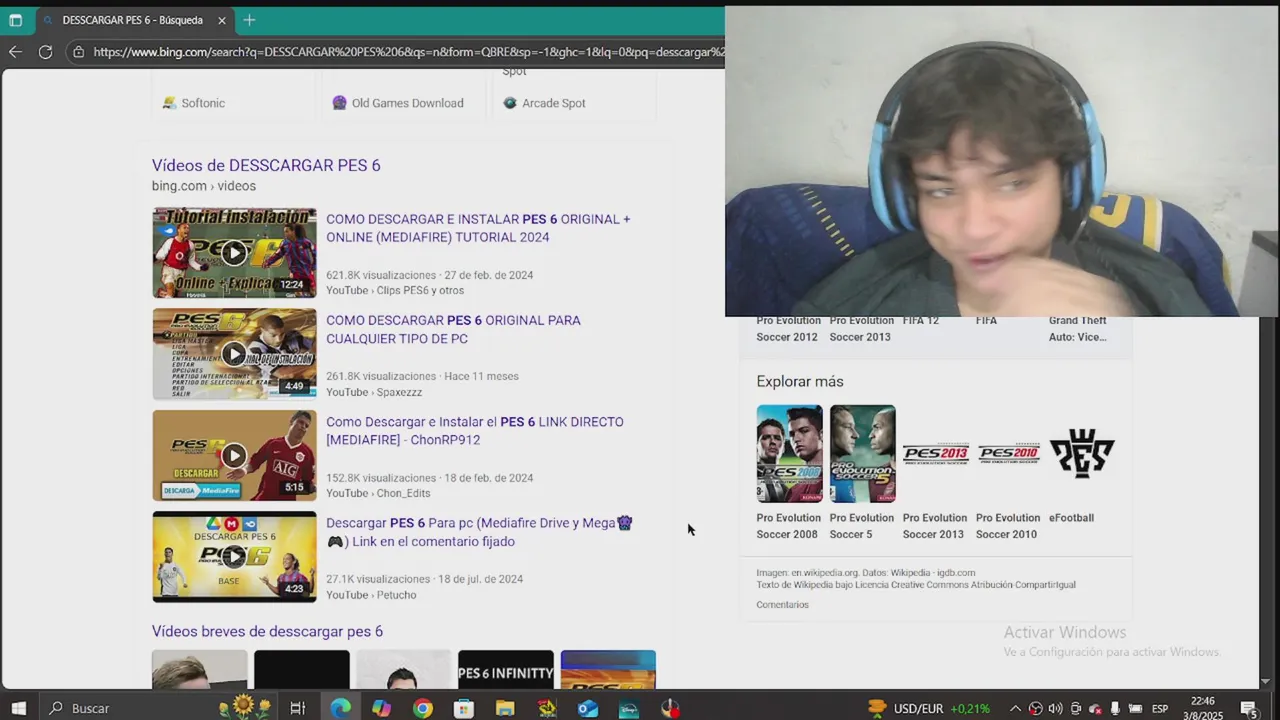Open COMO DESCARGAR E INSTALAR PES 6 ORIGINAL + ONLINE link

tap(478, 228)
